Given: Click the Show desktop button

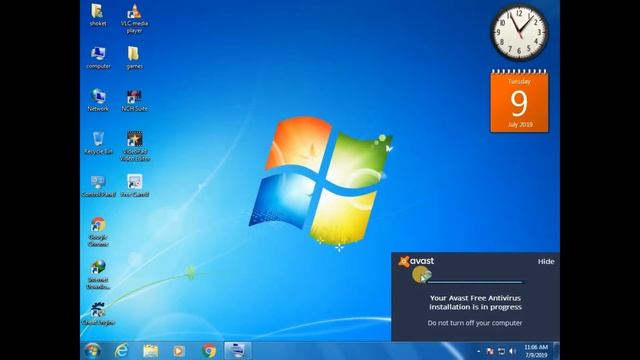Looking at the screenshot, I should [x=556, y=351].
